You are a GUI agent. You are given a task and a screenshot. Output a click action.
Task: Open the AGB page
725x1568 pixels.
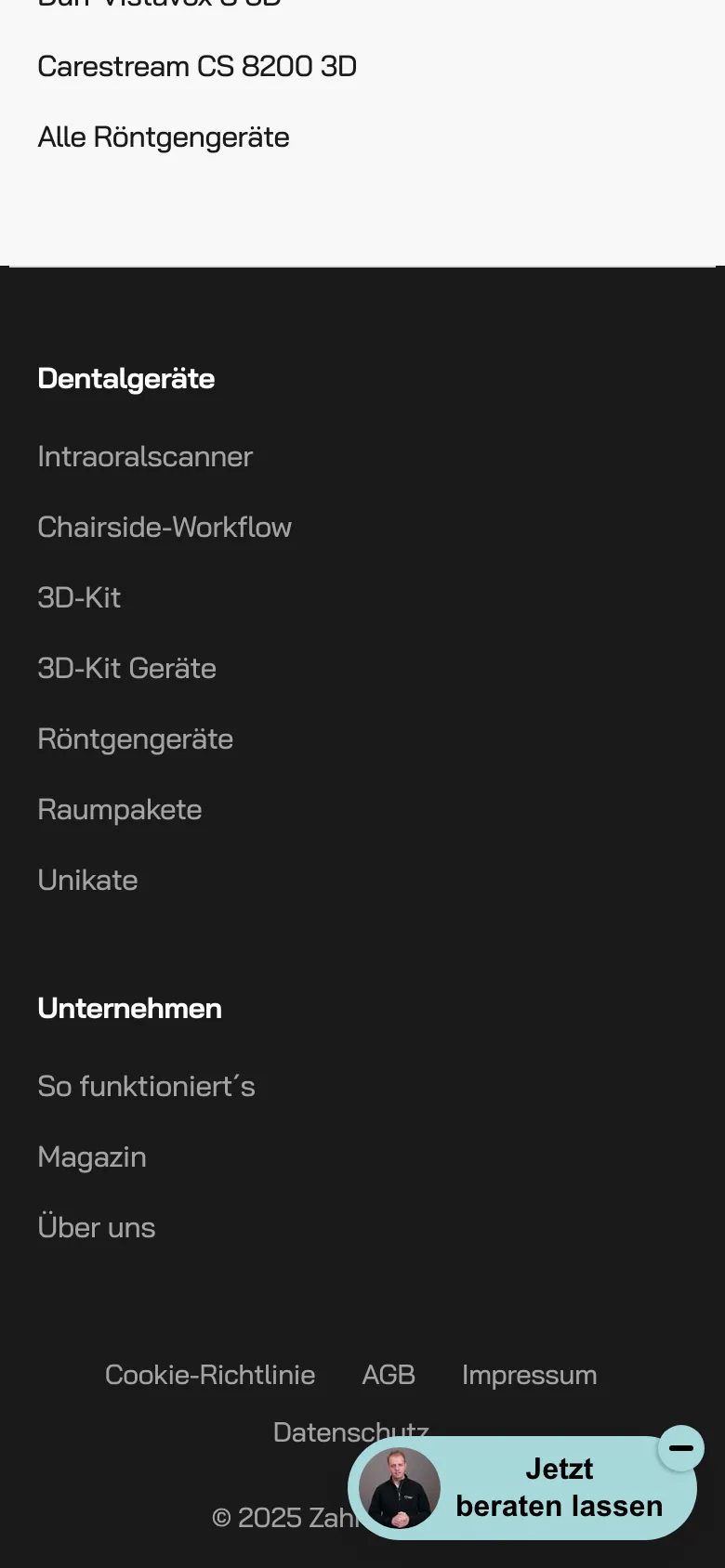tap(389, 1375)
